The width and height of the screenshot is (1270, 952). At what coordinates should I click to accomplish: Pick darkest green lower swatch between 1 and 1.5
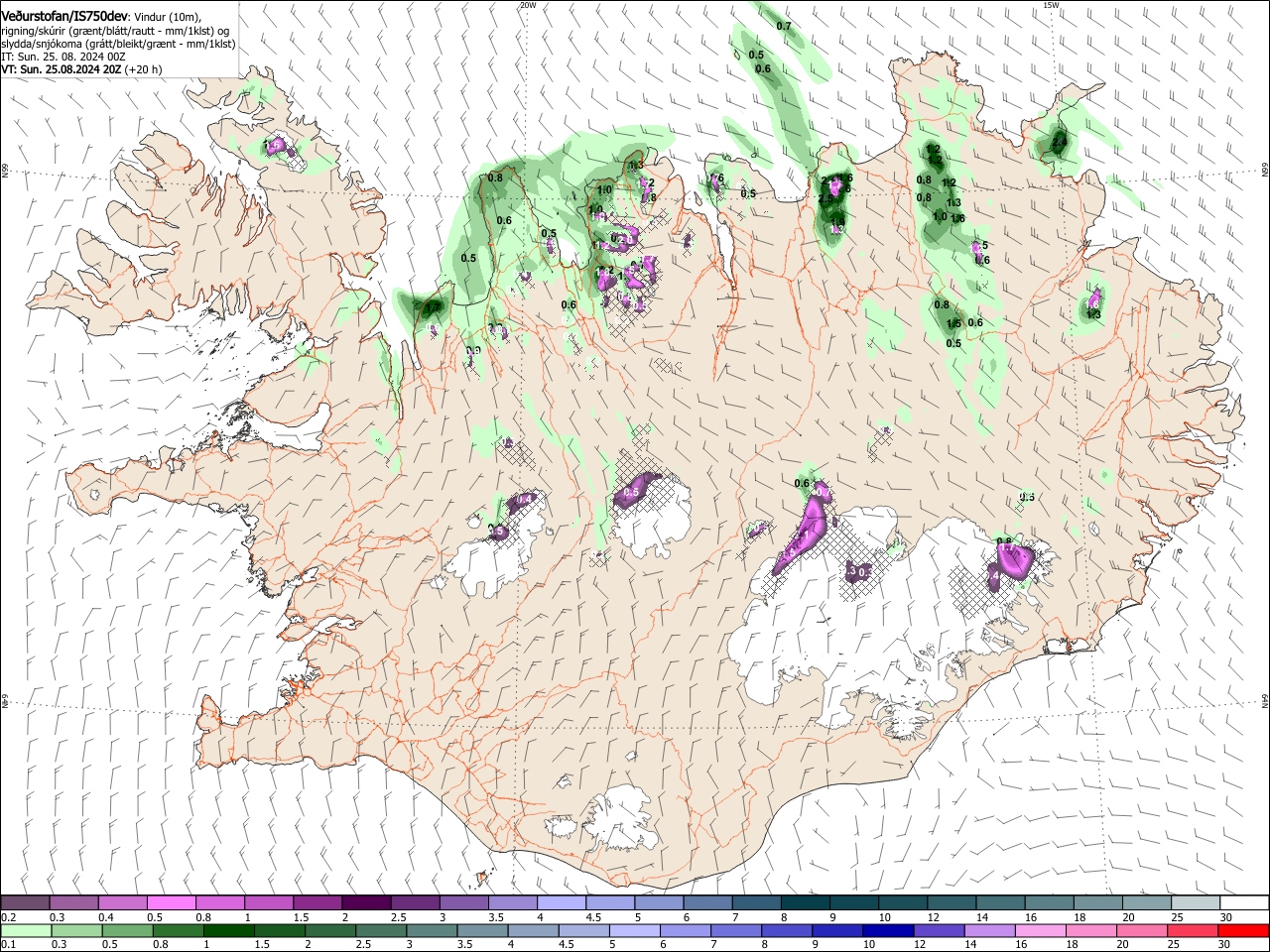(x=228, y=930)
